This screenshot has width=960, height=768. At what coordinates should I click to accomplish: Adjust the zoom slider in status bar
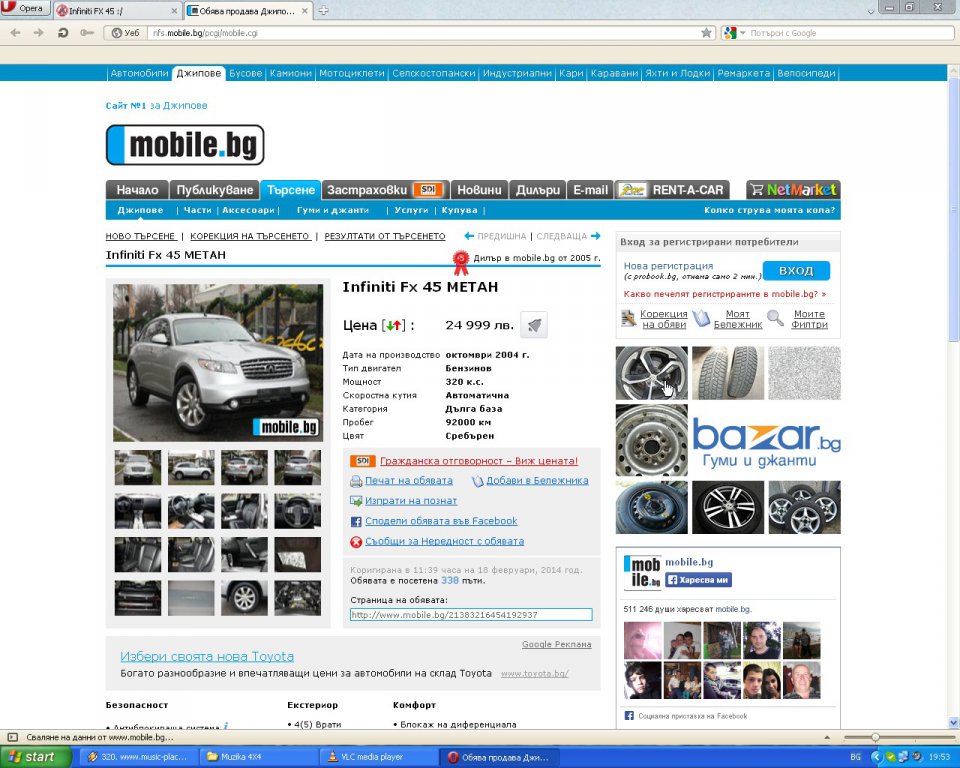pos(876,737)
